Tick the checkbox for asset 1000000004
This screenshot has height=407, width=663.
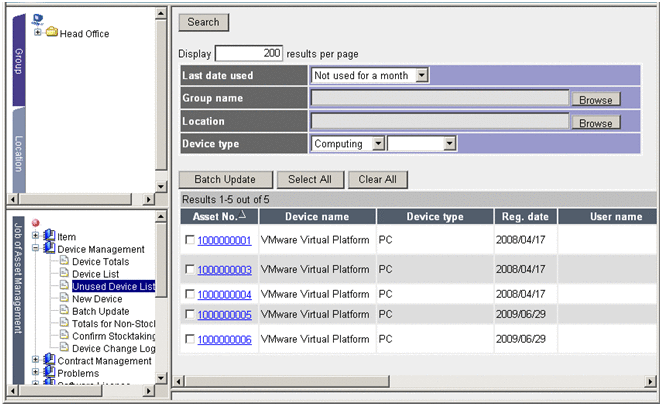click(190, 295)
